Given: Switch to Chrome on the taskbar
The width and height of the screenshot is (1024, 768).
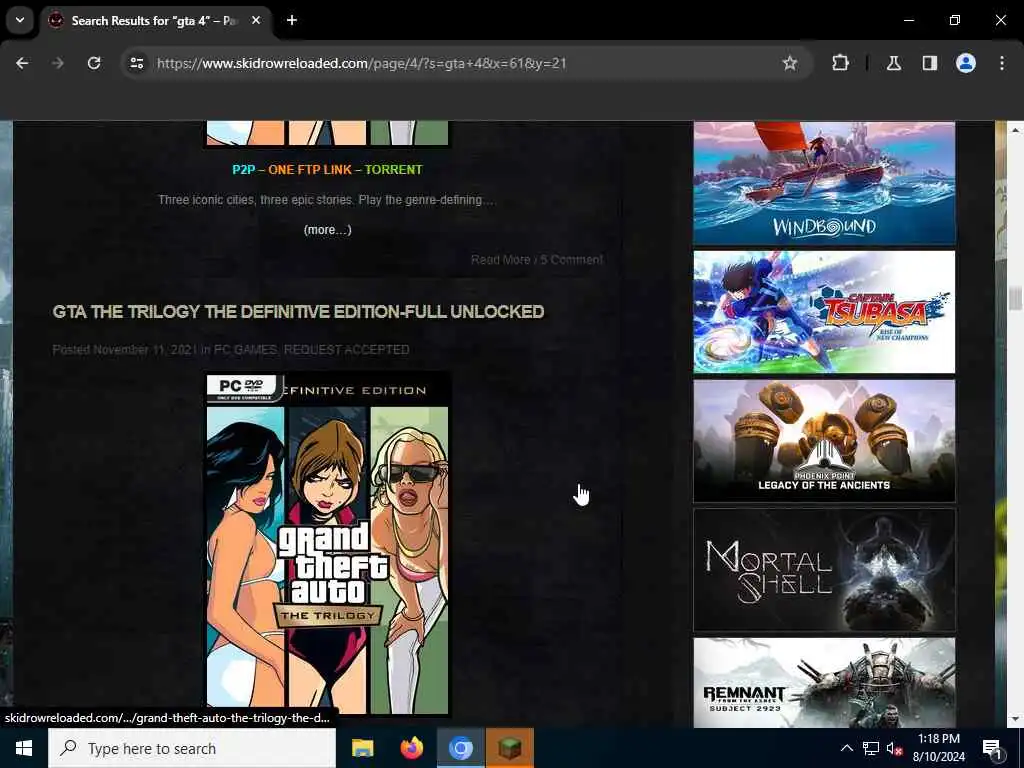Looking at the screenshot, I should (460, 748).
